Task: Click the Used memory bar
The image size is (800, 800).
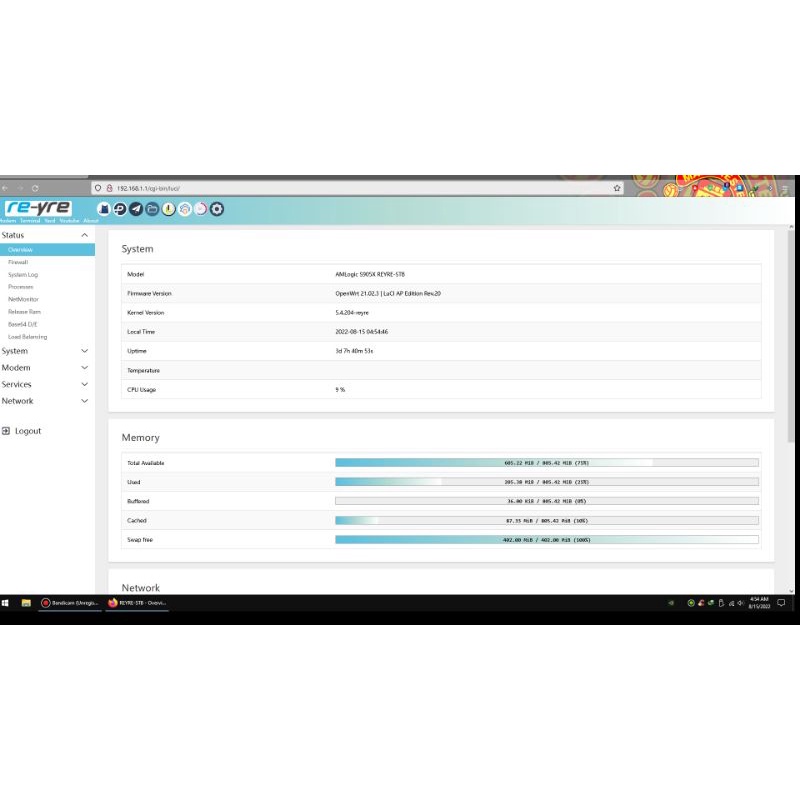Action: pos(546,482)
